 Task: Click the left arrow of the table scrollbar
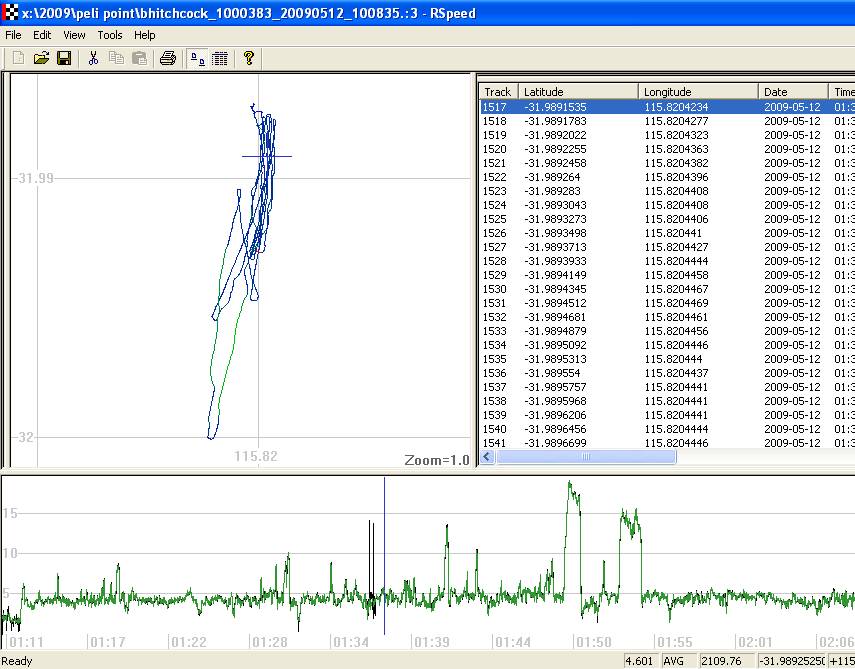click(x=488, y=457)
